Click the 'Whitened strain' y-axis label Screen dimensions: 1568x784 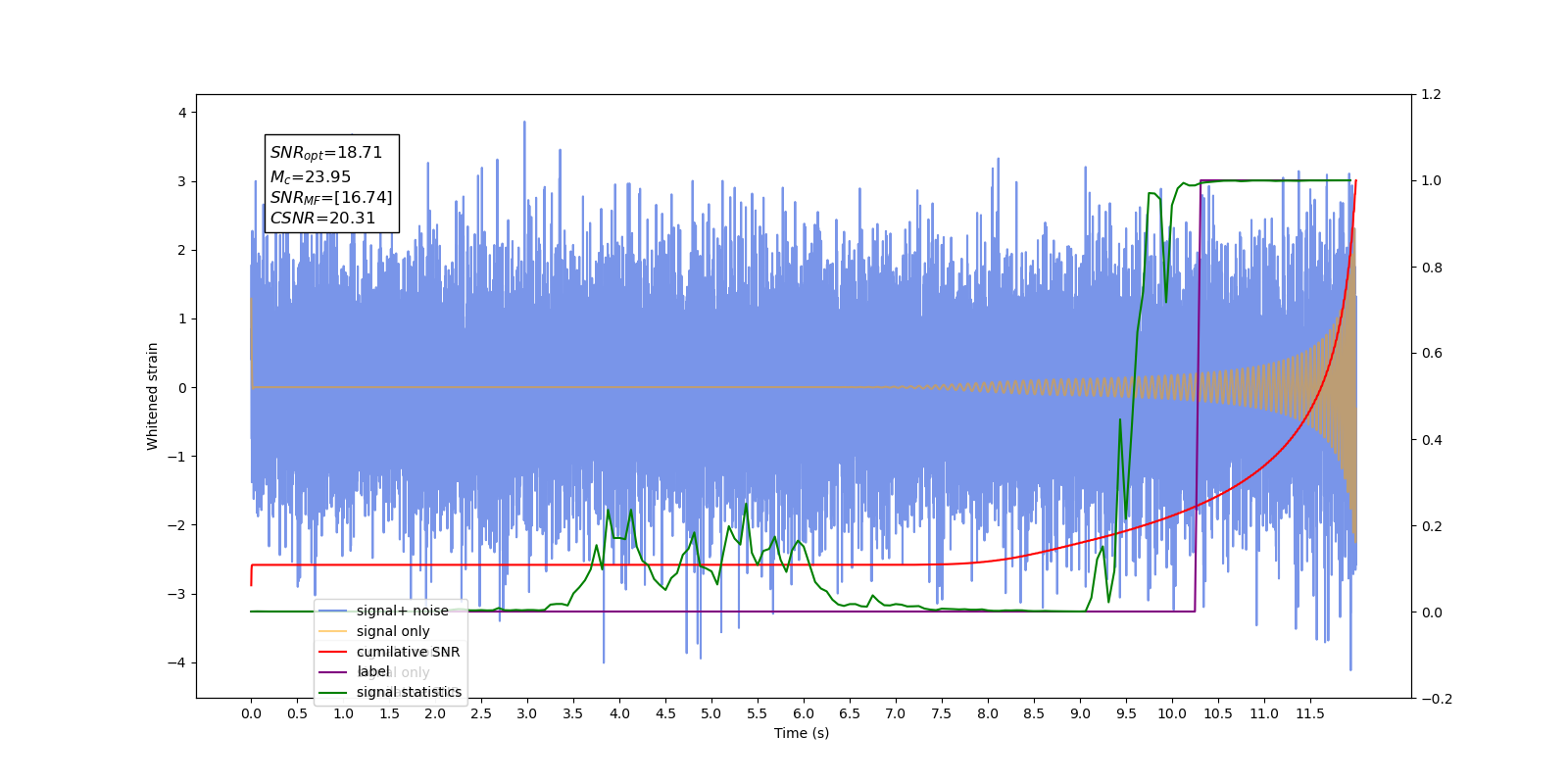pos(153,396)
